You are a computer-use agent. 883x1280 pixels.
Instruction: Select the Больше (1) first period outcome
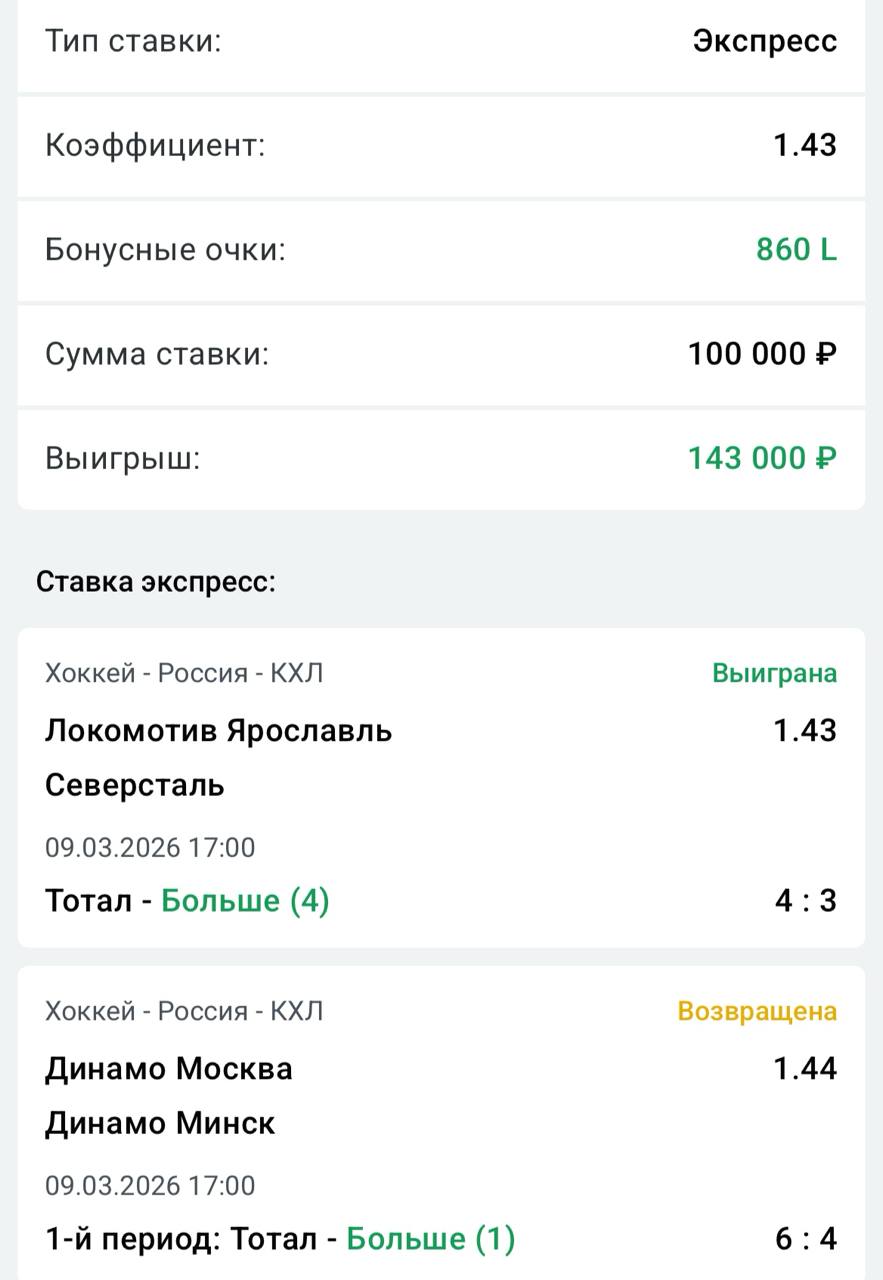tap(430, 1239)
